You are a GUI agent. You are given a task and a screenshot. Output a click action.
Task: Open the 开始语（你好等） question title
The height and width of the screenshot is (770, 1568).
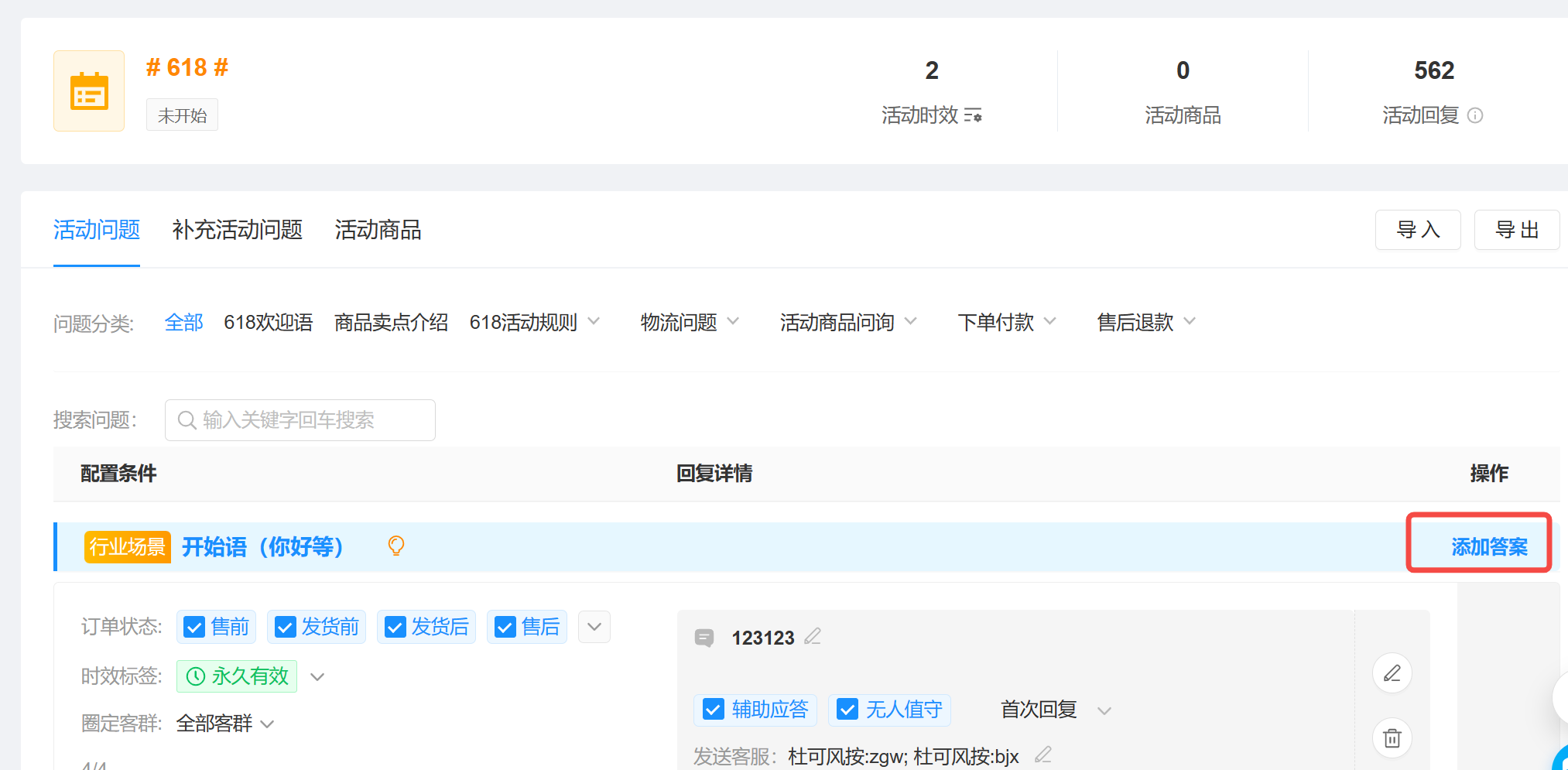tap(262, 547)
